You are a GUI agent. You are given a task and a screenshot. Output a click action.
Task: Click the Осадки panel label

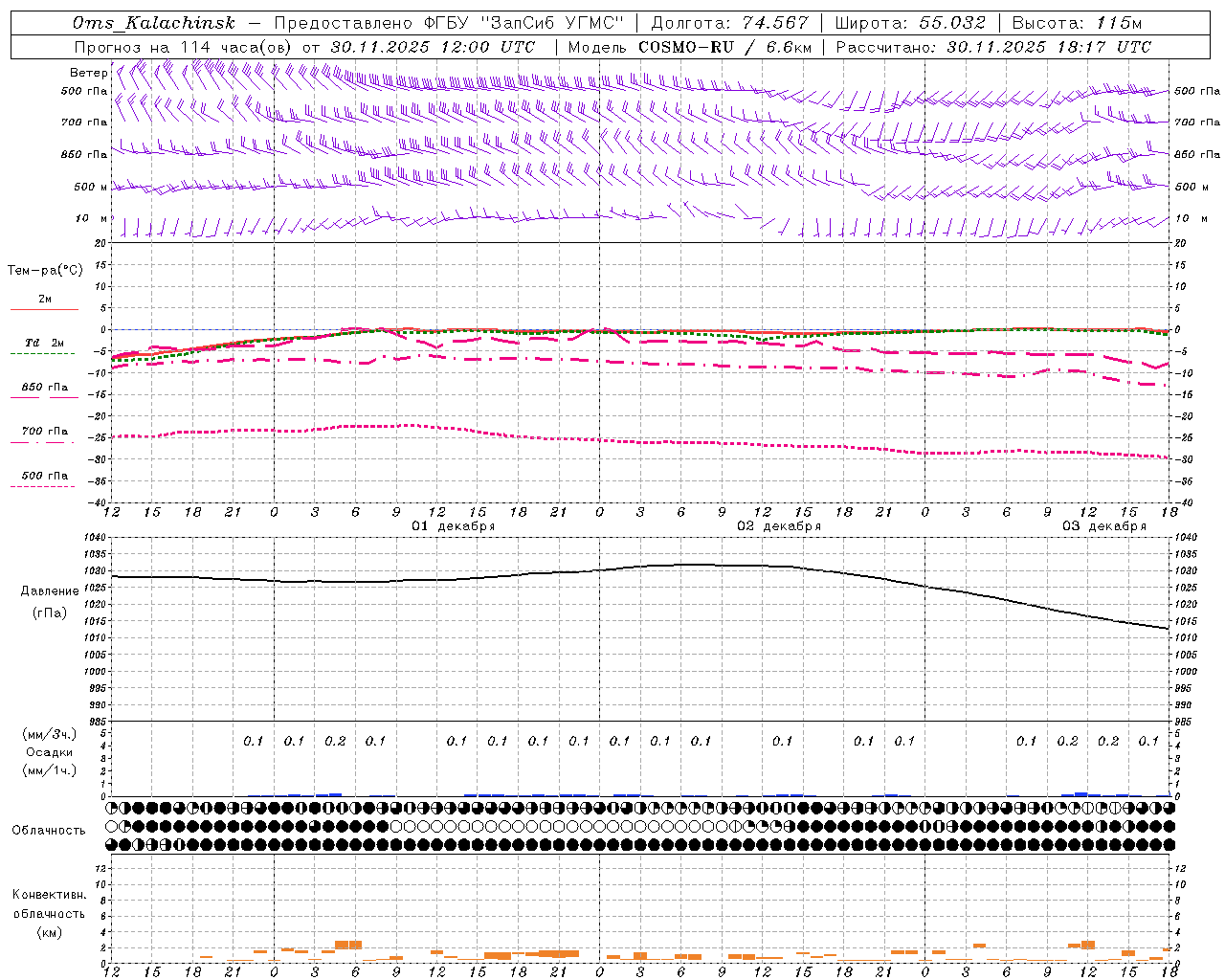pos(50,752)
